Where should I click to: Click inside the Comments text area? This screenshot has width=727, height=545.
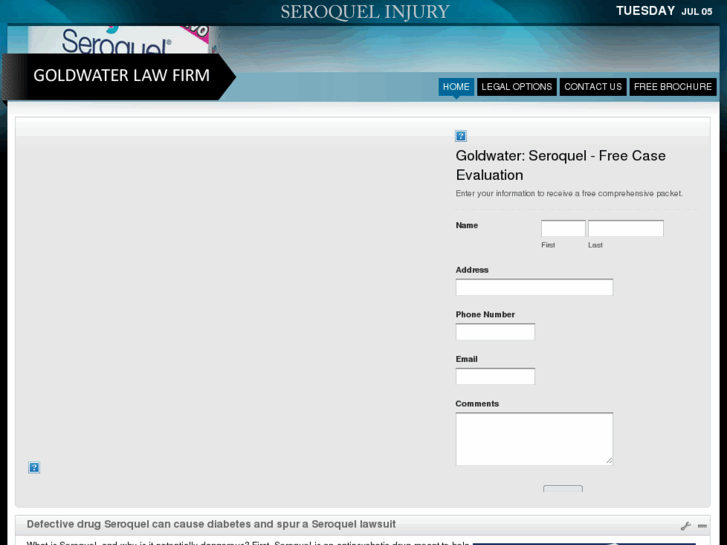(534, 439)
